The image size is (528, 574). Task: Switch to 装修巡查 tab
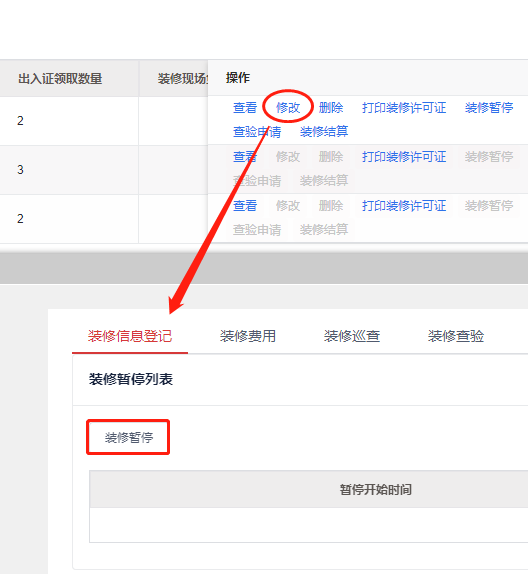[352, 336]
